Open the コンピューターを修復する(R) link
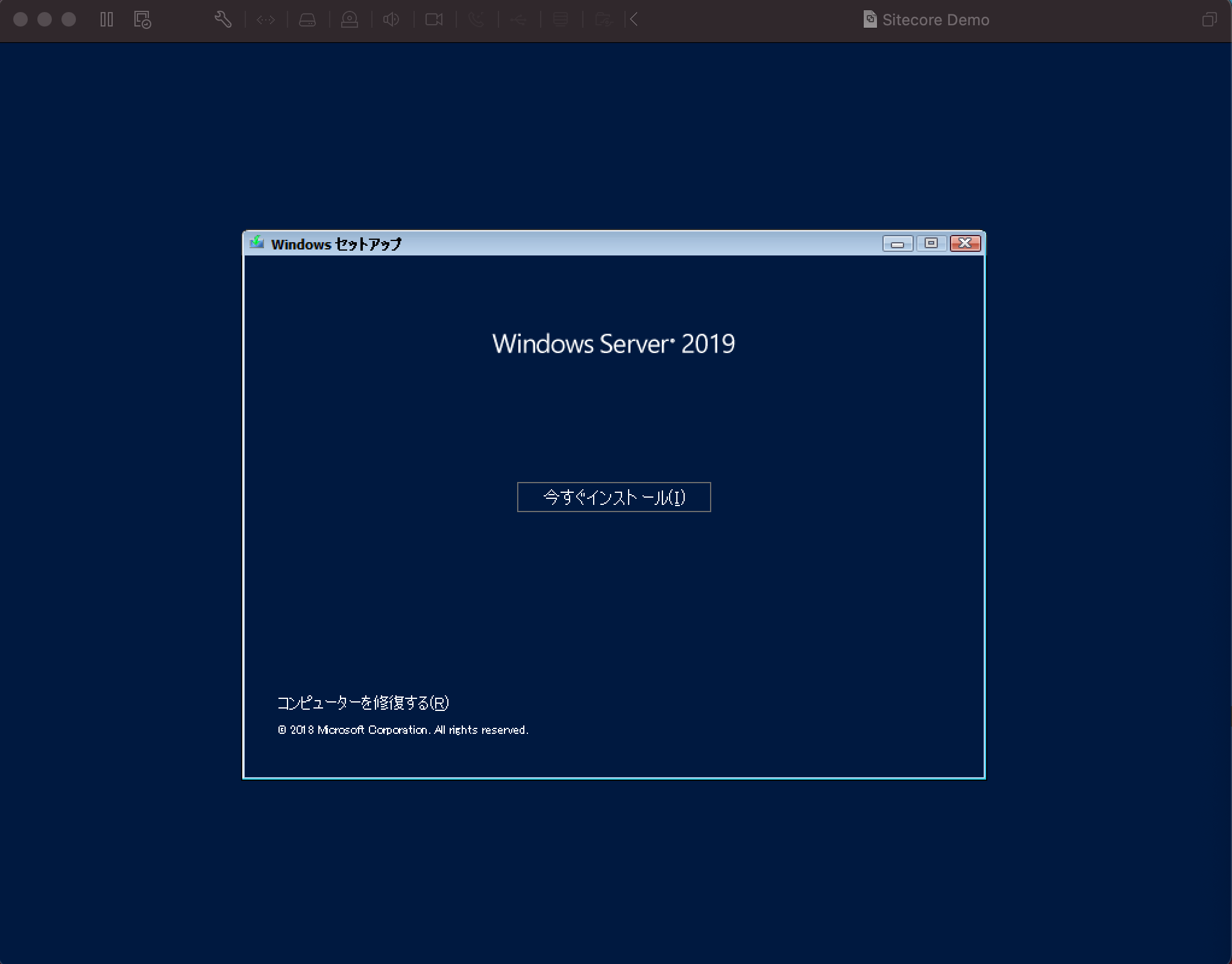This screenshot has height=964, width=1232. [x=363, y=703]
